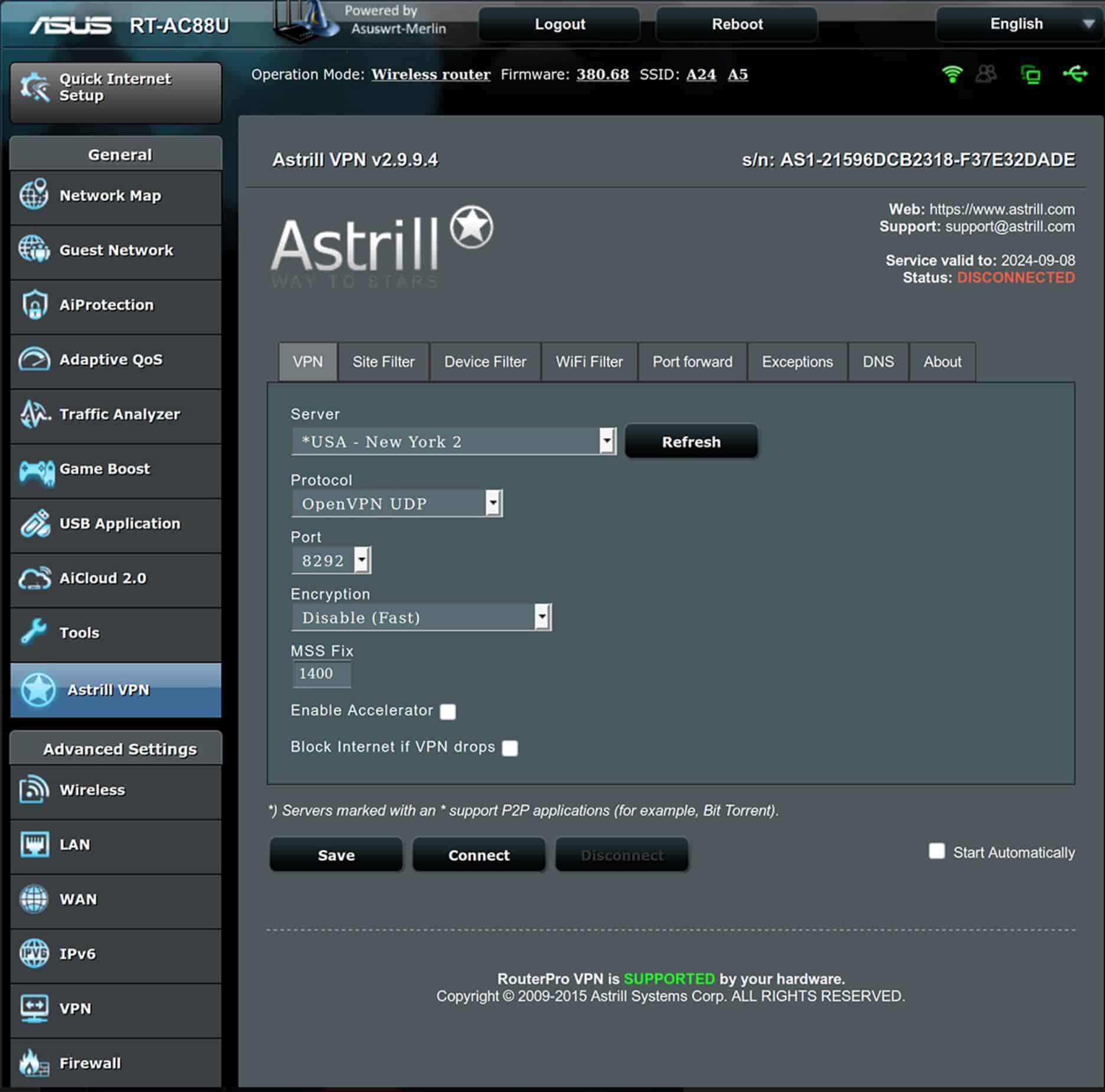Switch to the Device Filter tab
Screen dimensions: 1105x1092
click(x=485, y=361)
